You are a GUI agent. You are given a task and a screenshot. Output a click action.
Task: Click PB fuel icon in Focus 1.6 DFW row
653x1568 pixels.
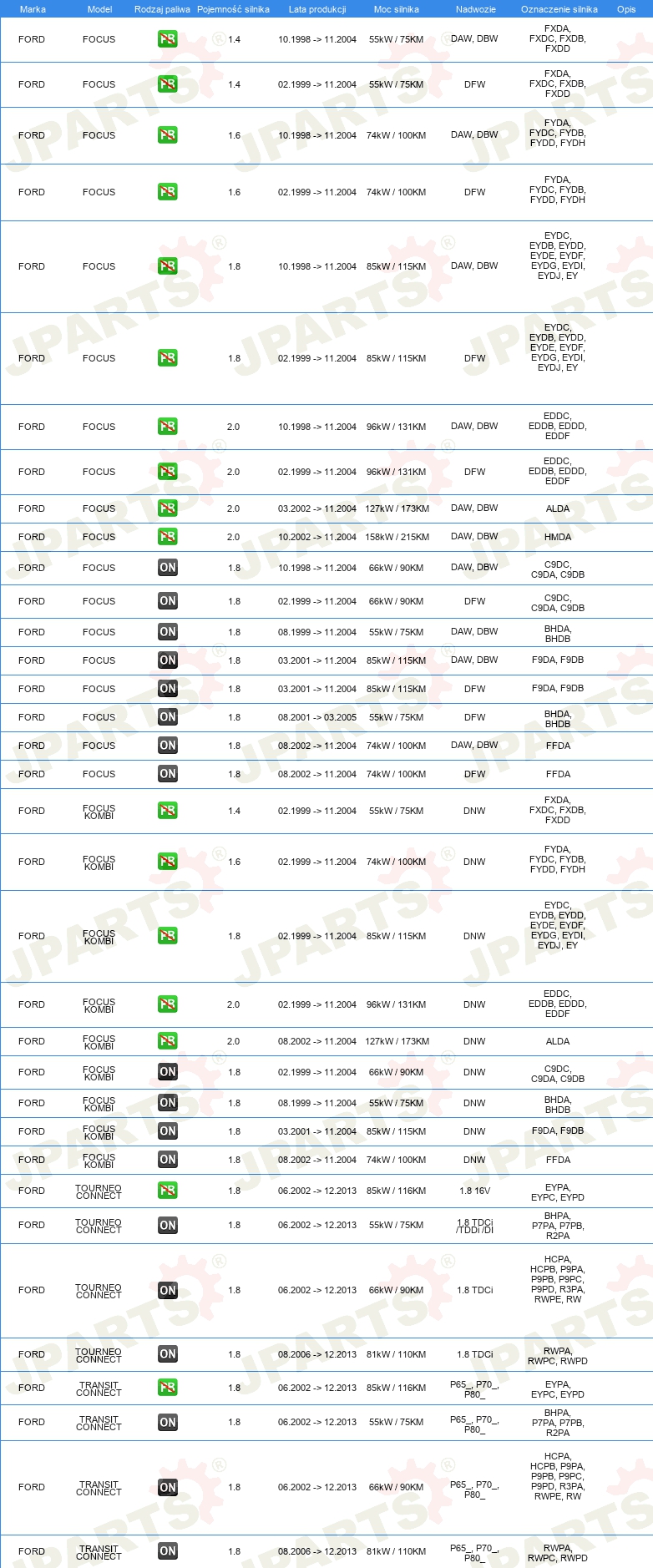tap(168, 192)
